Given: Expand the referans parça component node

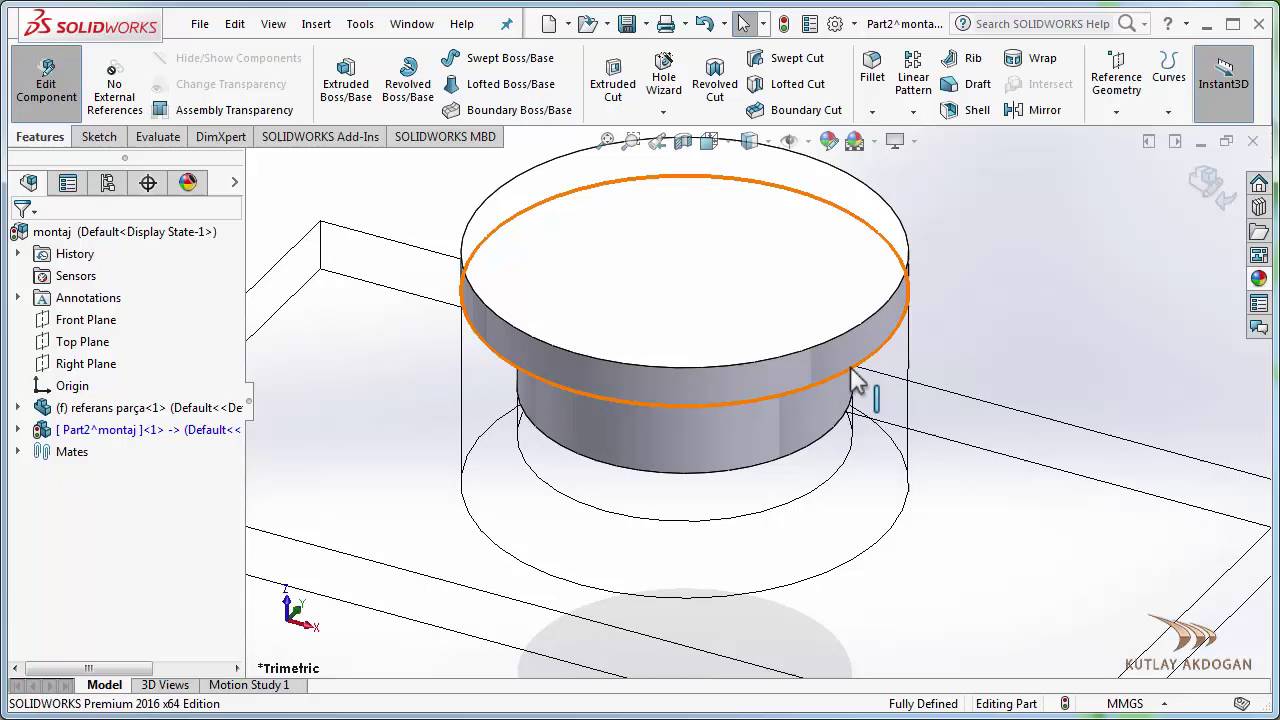Looking at the screenshot, I should (x=17, y=408).
